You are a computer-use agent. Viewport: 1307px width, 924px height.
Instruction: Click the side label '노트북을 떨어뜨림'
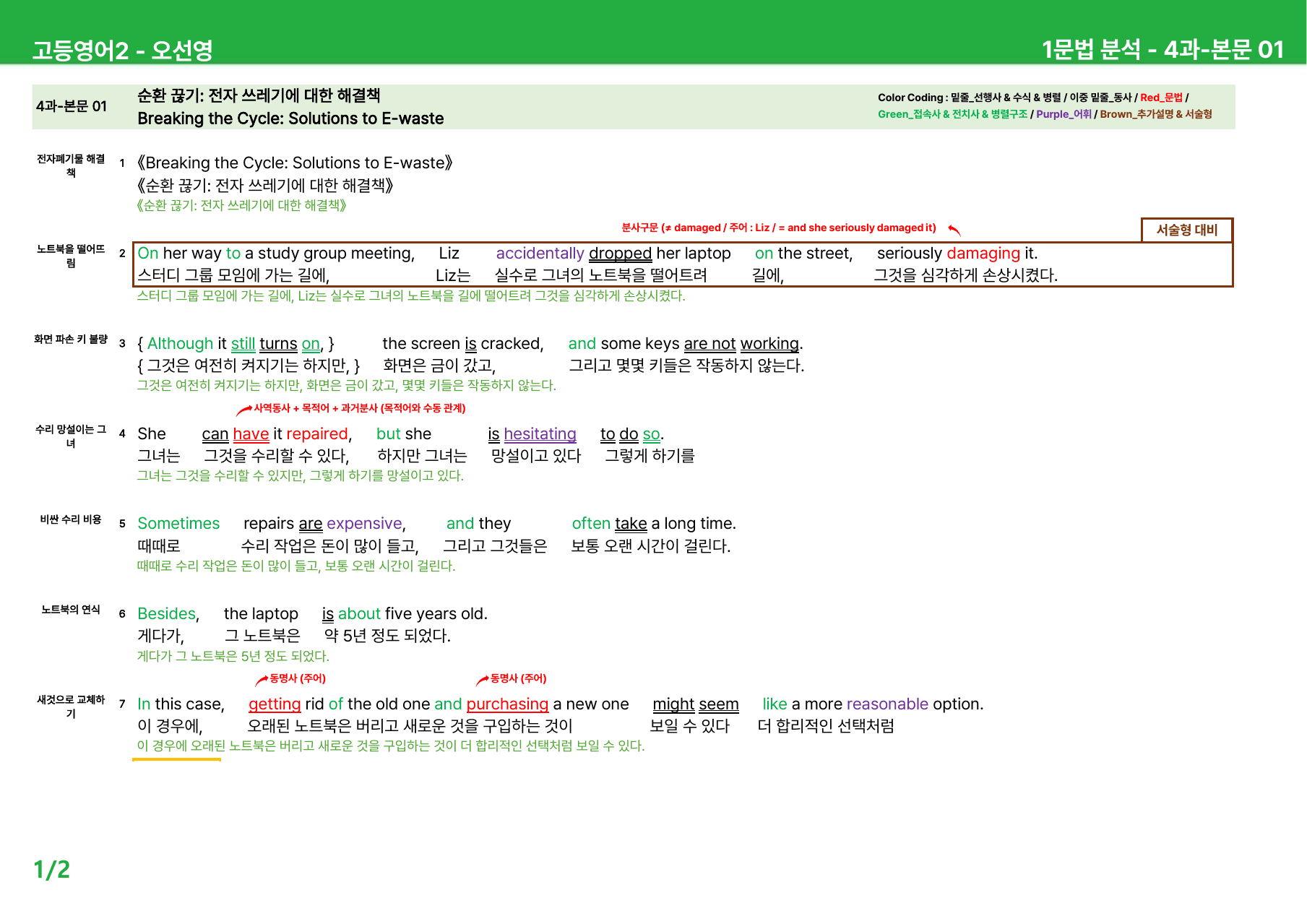[71, 256]
